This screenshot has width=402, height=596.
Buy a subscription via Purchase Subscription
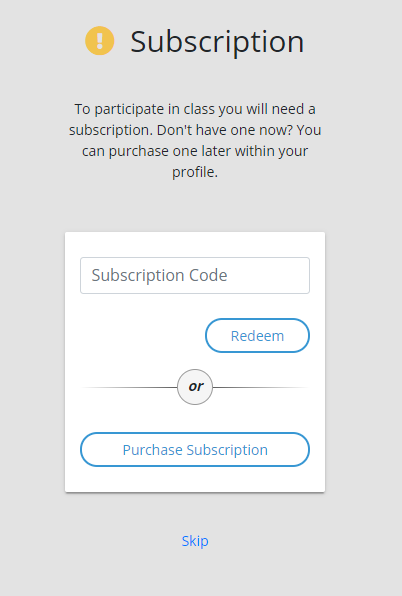(x=195, y=450)
